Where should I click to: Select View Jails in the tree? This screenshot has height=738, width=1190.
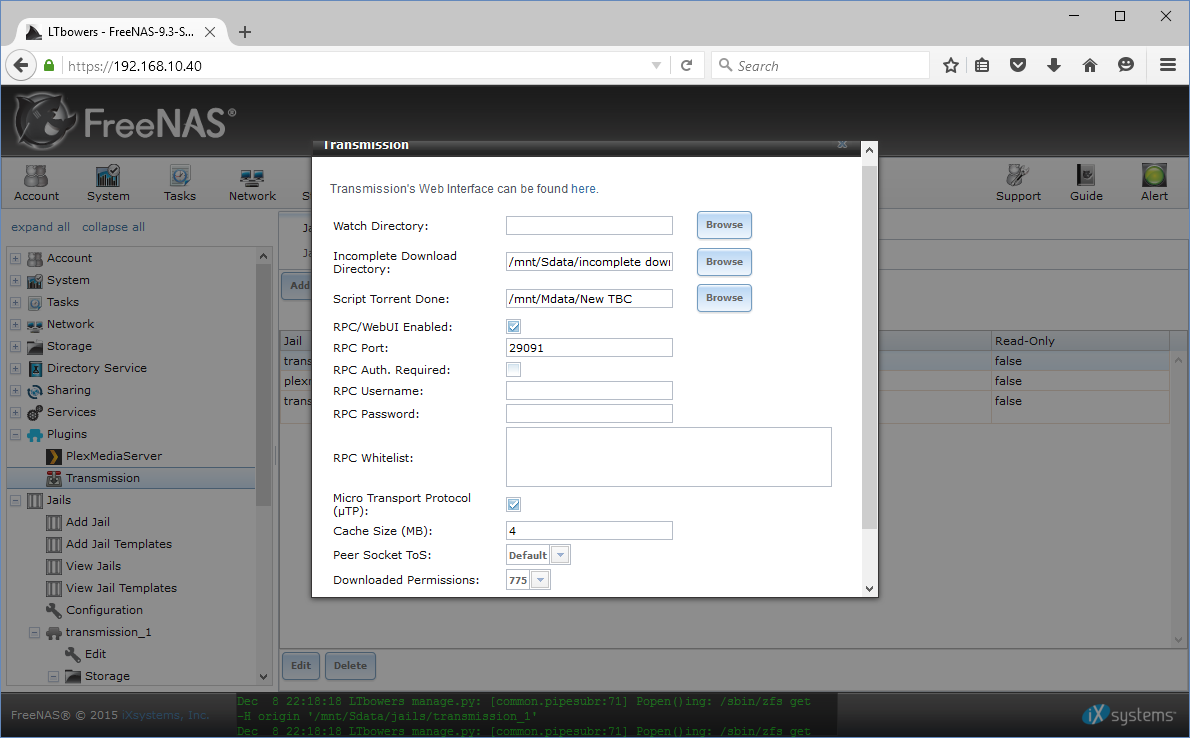tap(93, 566)
